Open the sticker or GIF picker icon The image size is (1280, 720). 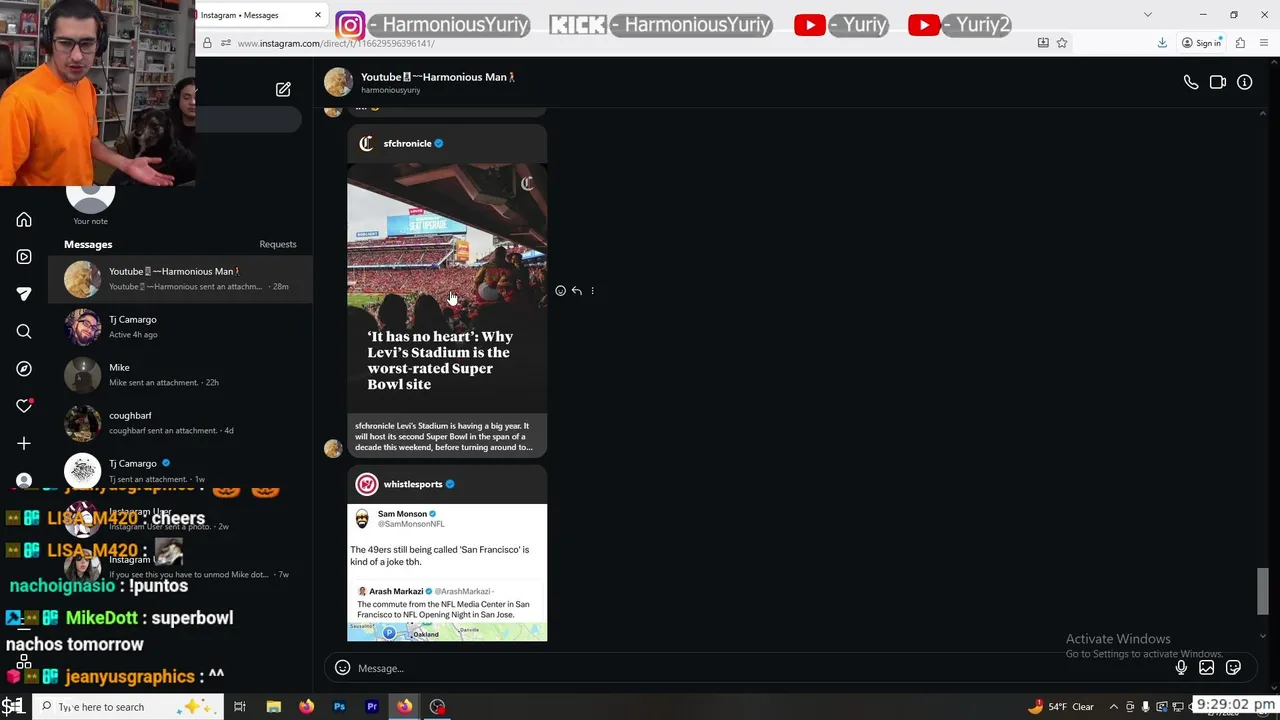1233,668
